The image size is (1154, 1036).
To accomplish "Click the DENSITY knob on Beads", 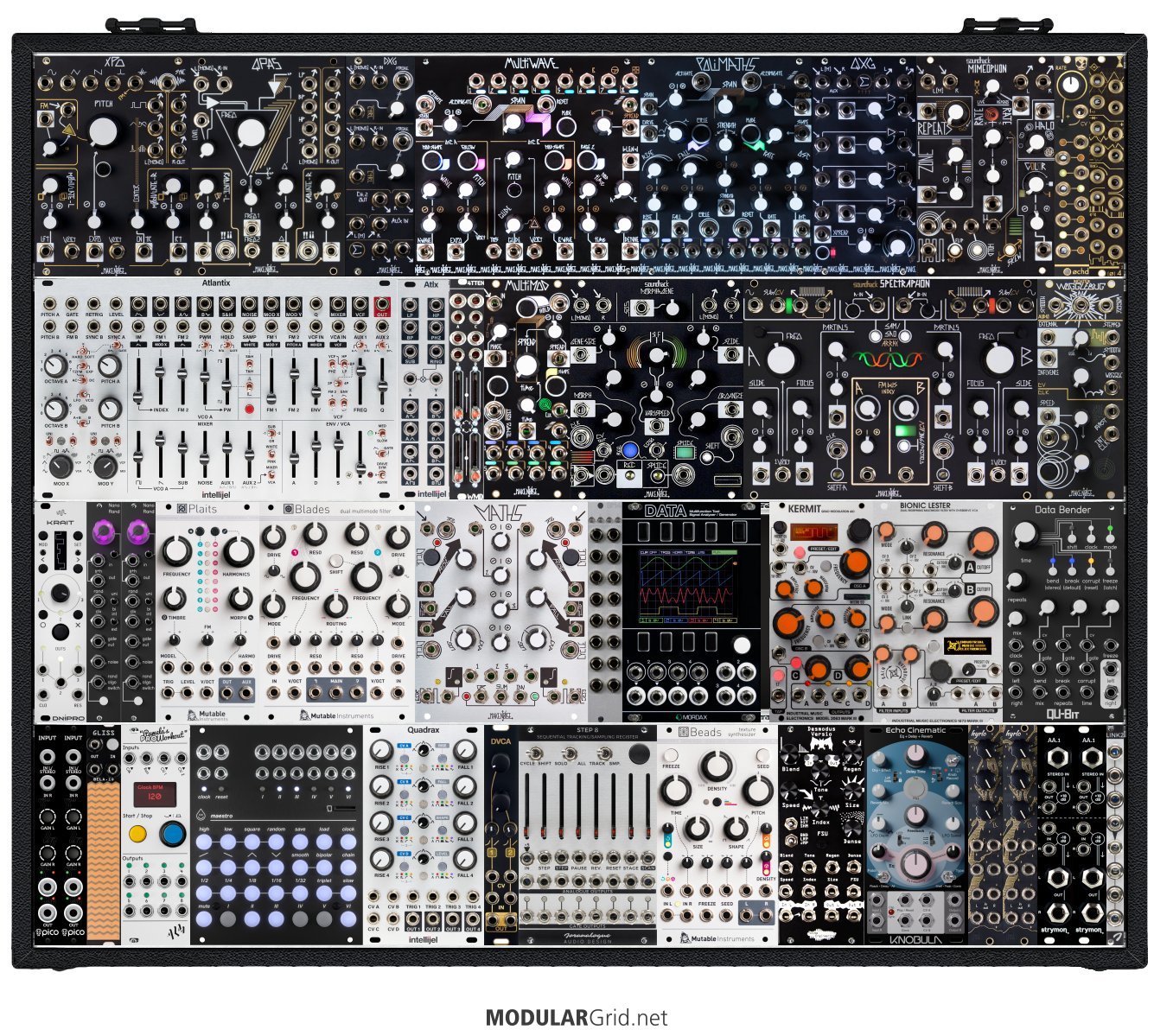I will (717, 766).
